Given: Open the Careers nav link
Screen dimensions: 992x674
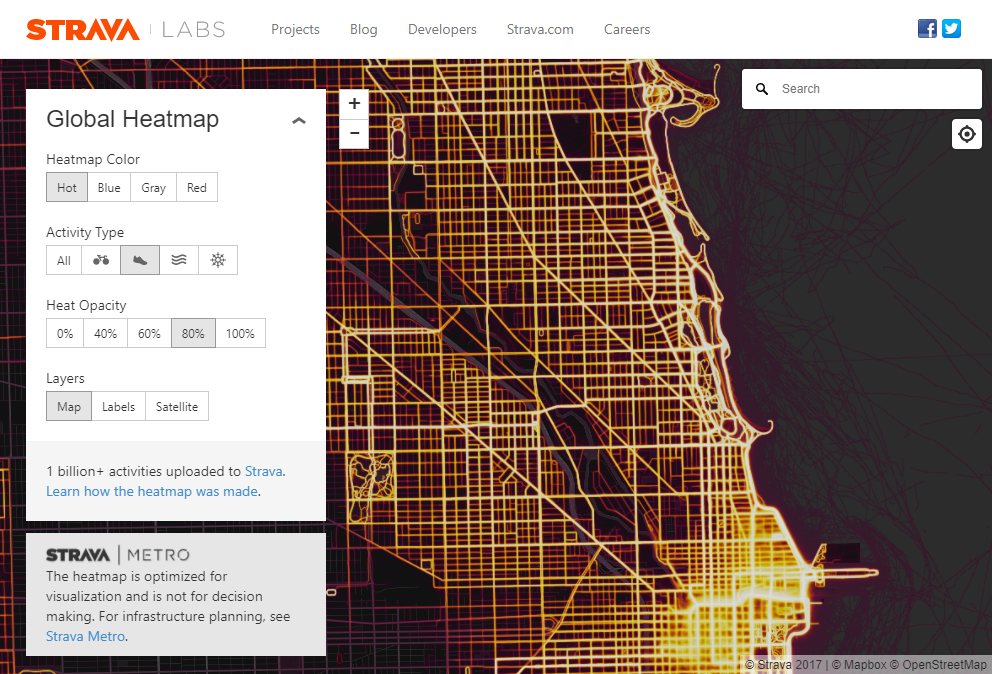Looking at the screenshot, I should coord(627,30).
